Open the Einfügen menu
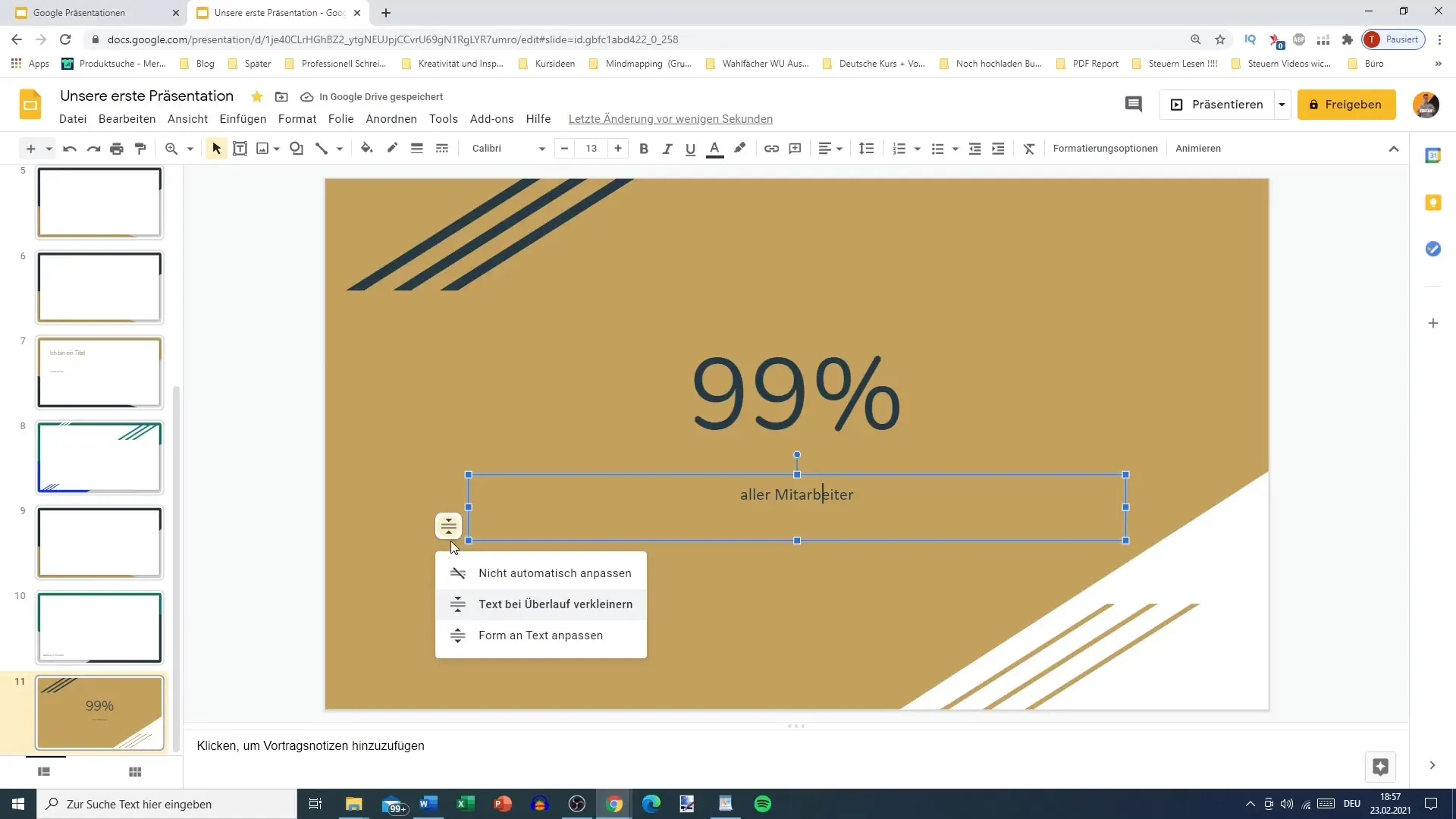Image resolution: width=1456 pixels, height=819 pixels. click(x=243, y=119)
